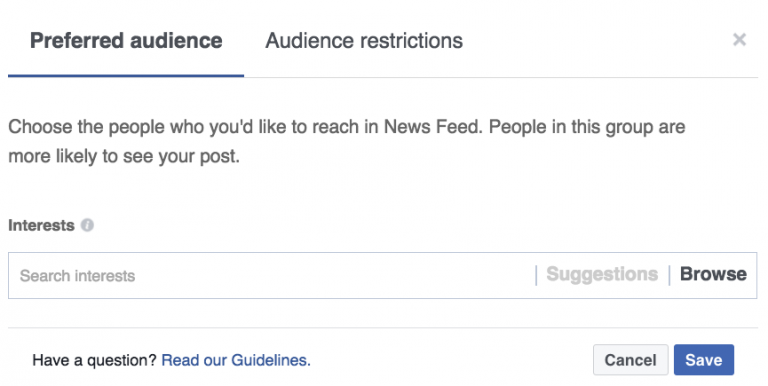Viewport: 768px width, 386px height.
Task: Click the grayed Suggestions option
Action: pyautogui.click(x=602, y=274)
